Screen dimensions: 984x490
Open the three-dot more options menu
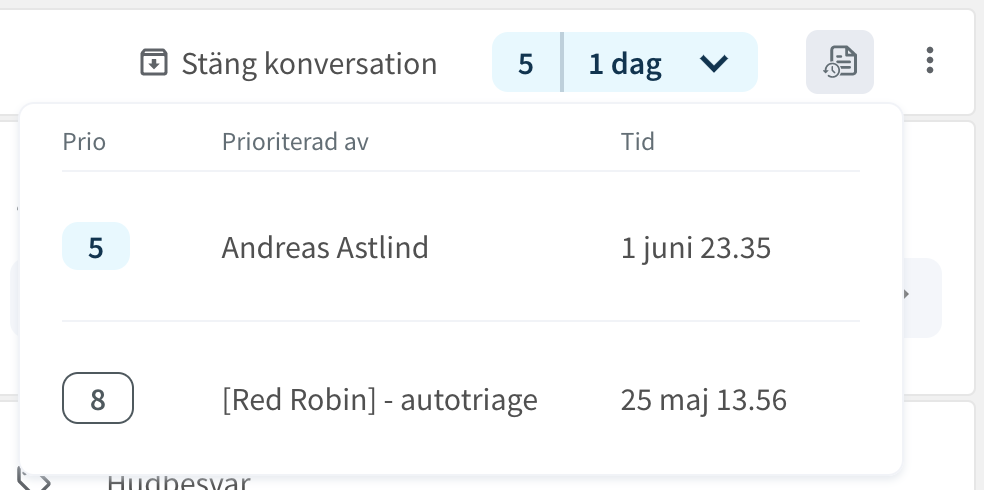click(930, 61)
